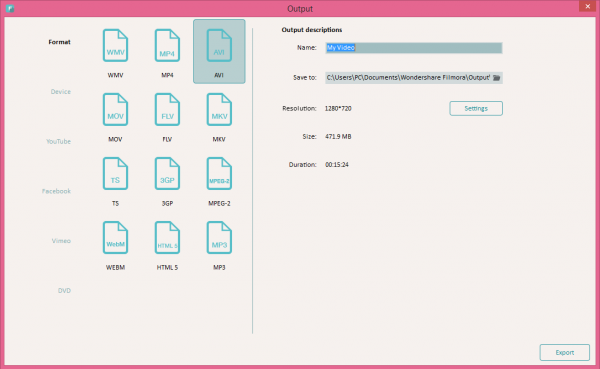Pick the TS format icon
Image resolution: width=600 pixels, height=369 pixels.
(115, 173)
